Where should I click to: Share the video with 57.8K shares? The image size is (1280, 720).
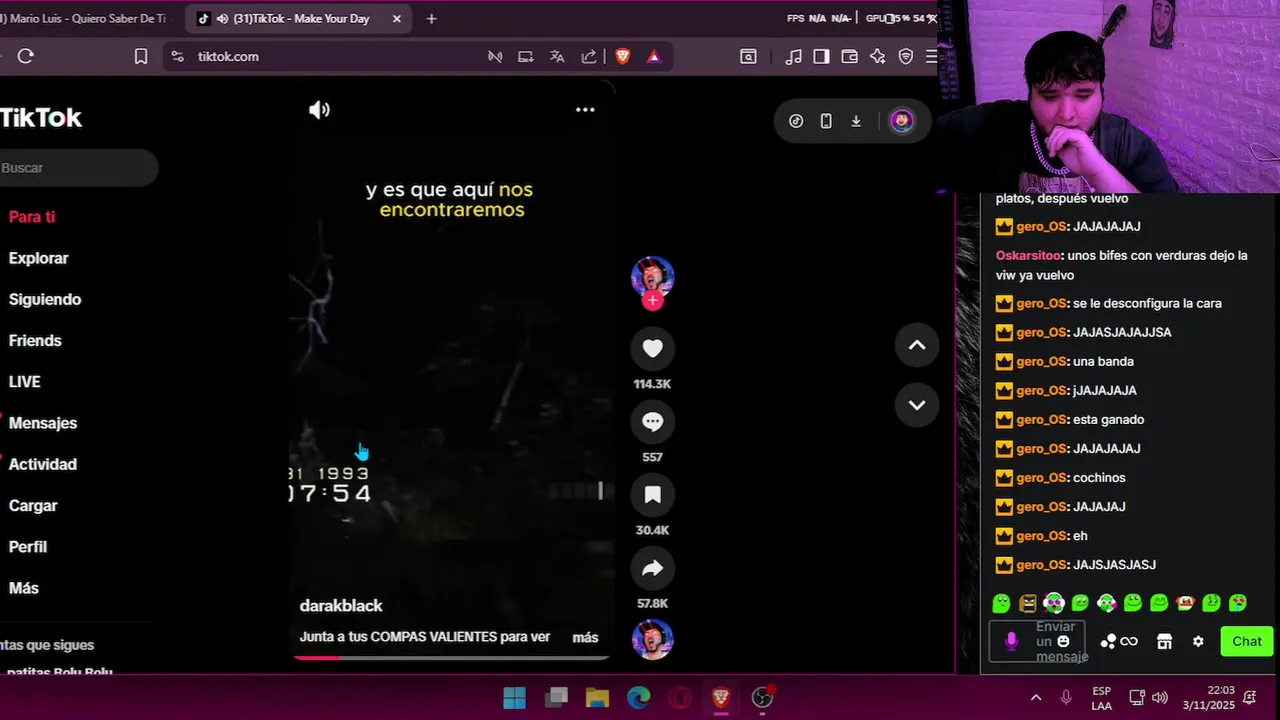(652, 568)
